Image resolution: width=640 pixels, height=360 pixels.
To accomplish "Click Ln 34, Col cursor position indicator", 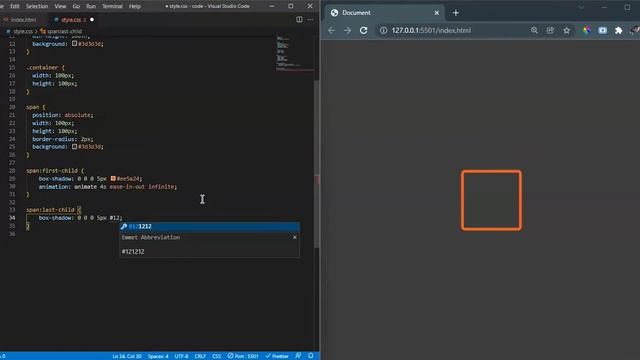I will pyautogui.click(x=127, y=356).
